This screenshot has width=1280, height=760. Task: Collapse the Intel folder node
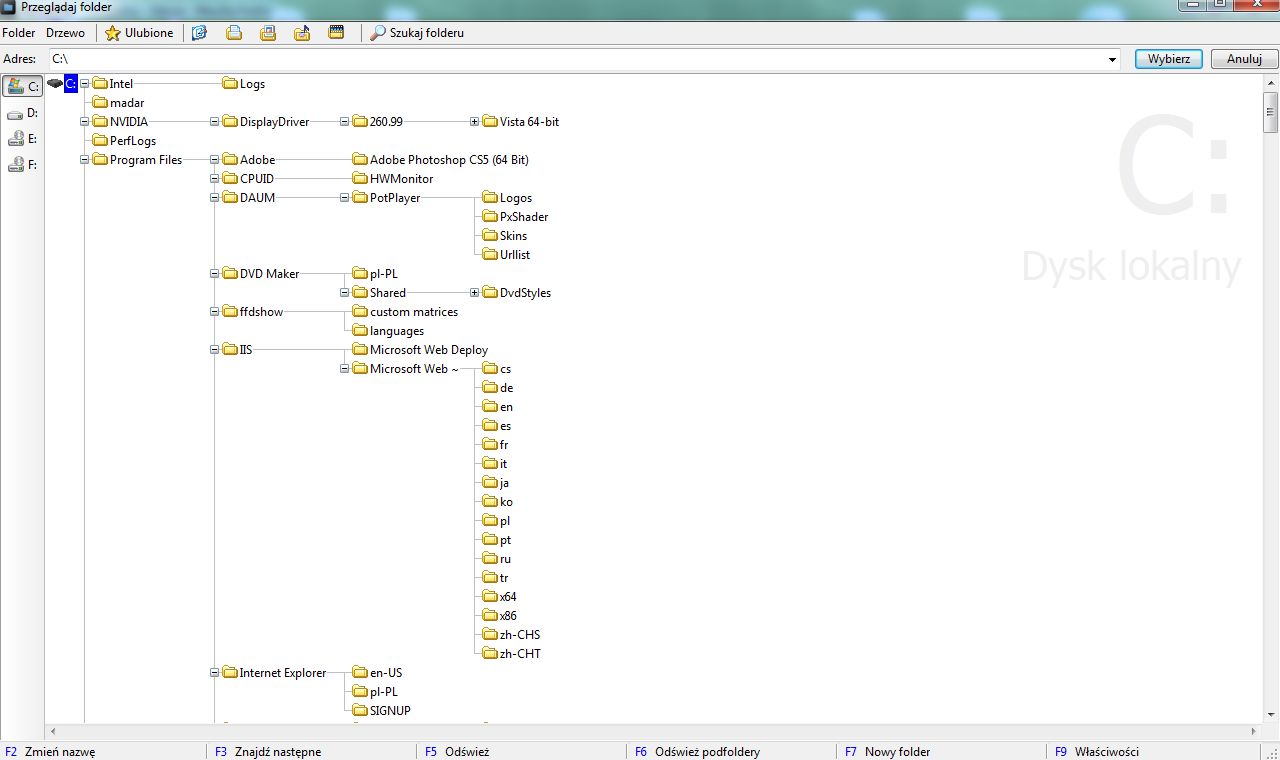pos(85,84)
